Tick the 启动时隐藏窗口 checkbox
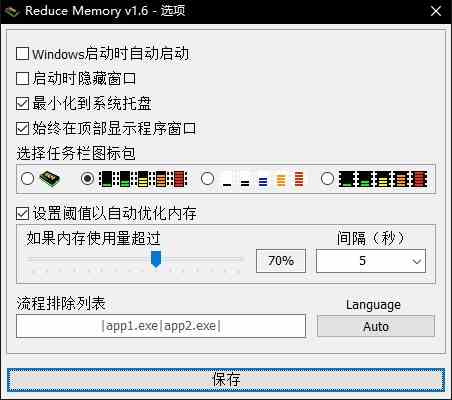The height and width of the screenshot is (400, 452). click(x=22, y=79)
